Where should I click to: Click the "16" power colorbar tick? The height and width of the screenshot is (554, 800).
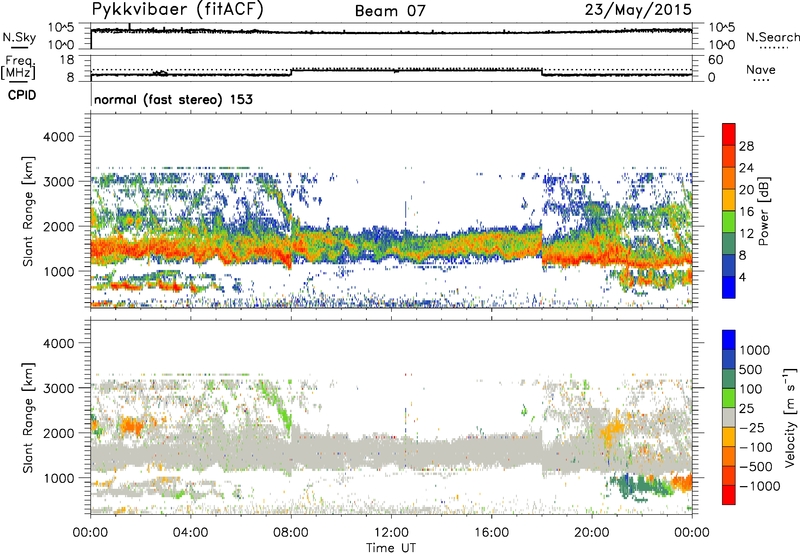click(x=746, y=212)
